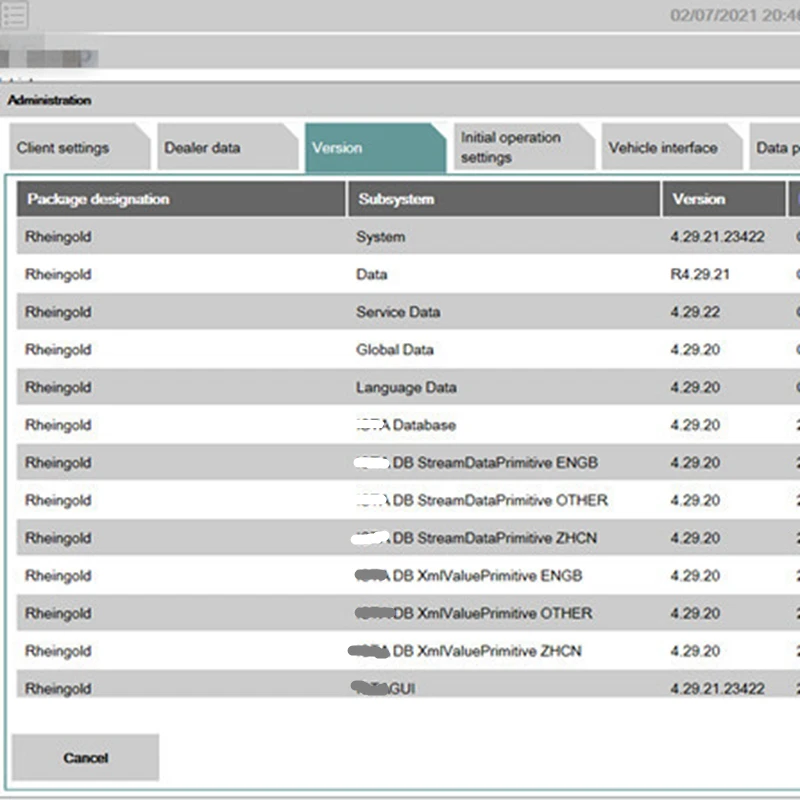Click version 4.29.21.23422 in the GUI row
This screenshot has width=800, height=800.
[x=717, y=688]
